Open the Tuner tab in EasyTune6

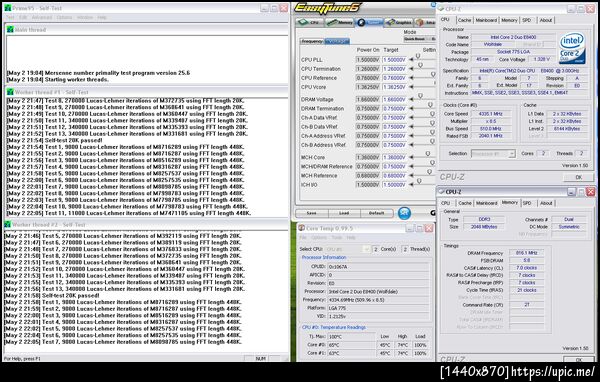tap(369, 23)
